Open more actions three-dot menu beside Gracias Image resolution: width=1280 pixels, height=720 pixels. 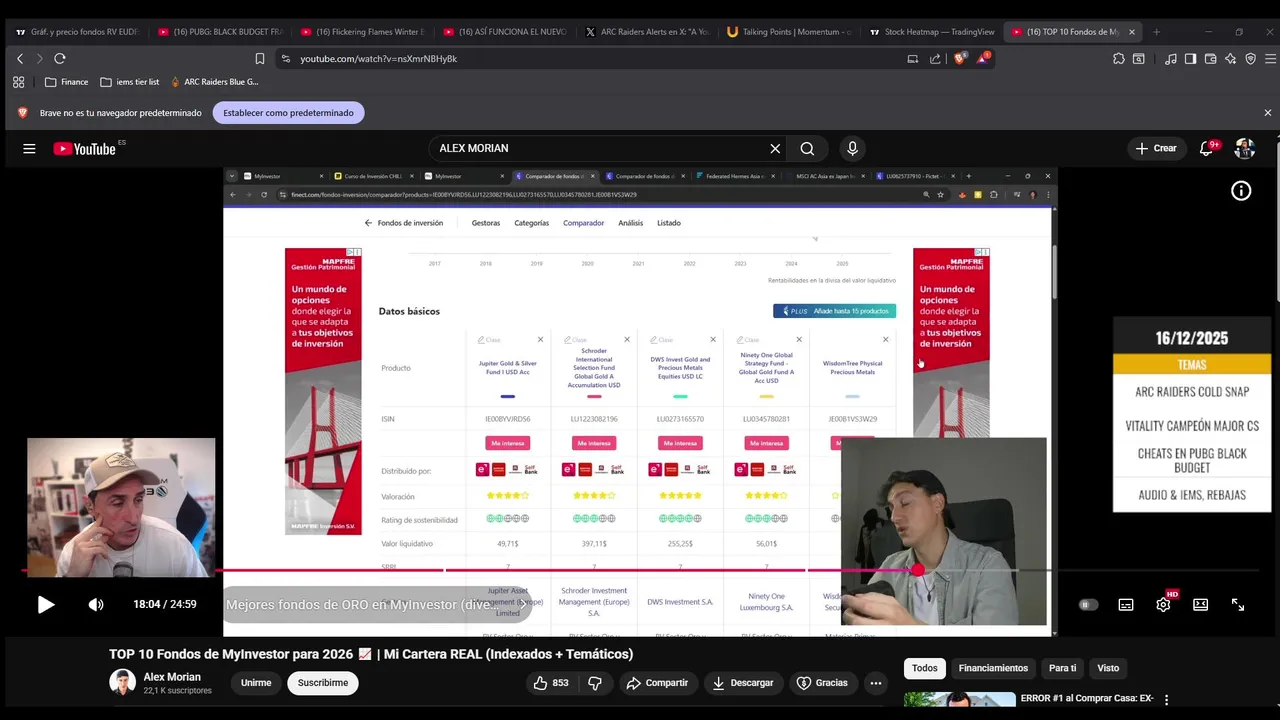tap(876, 683)
